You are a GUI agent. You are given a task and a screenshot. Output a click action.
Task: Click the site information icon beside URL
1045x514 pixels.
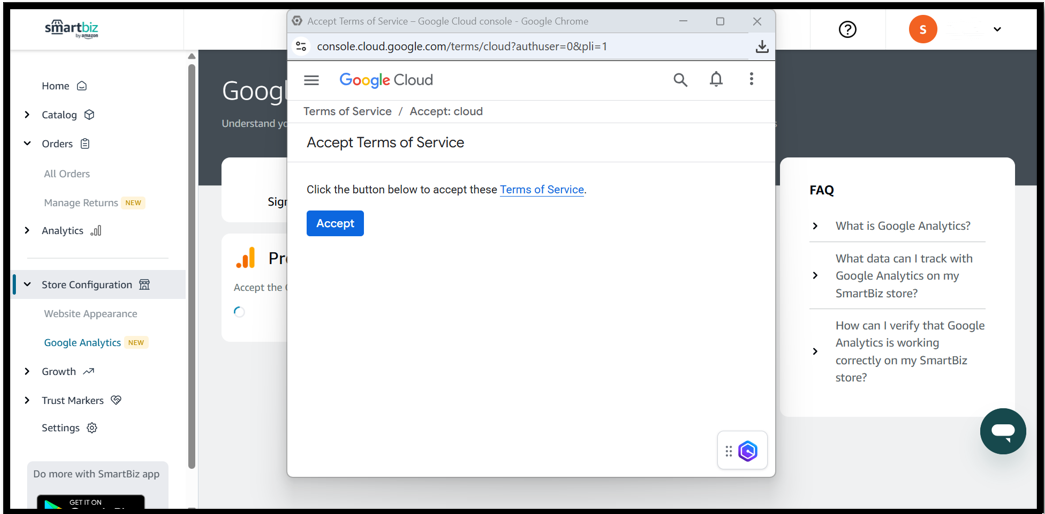301,46
